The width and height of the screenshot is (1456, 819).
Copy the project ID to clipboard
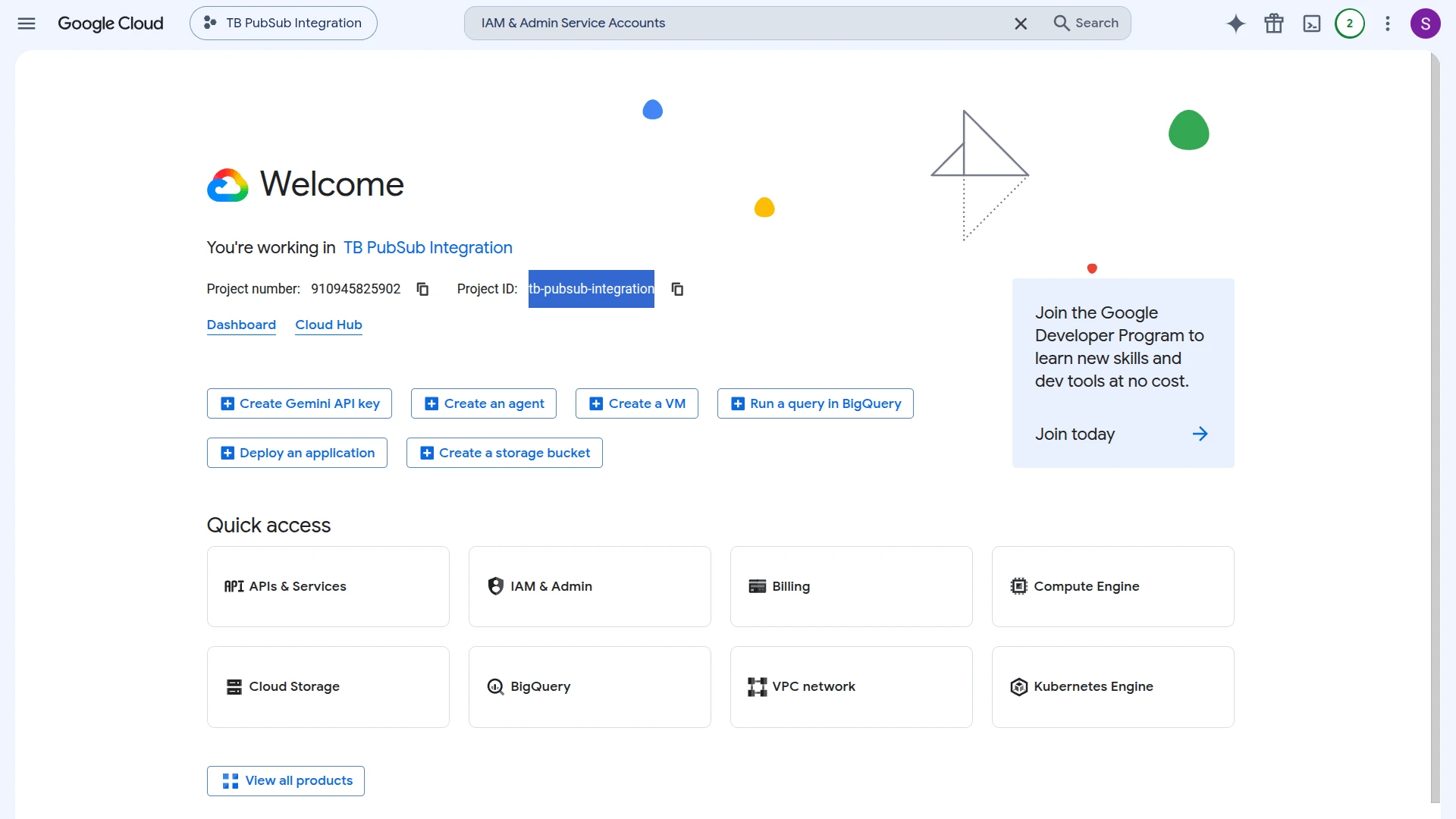[677, 289]
